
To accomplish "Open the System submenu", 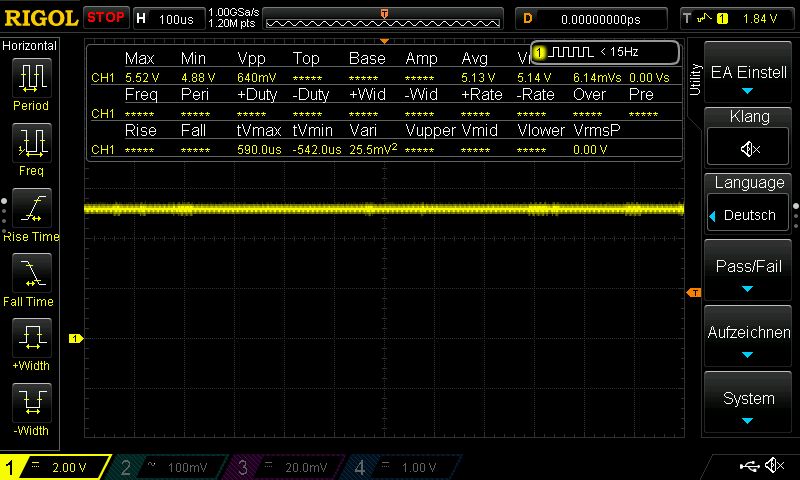I will 748,403.
